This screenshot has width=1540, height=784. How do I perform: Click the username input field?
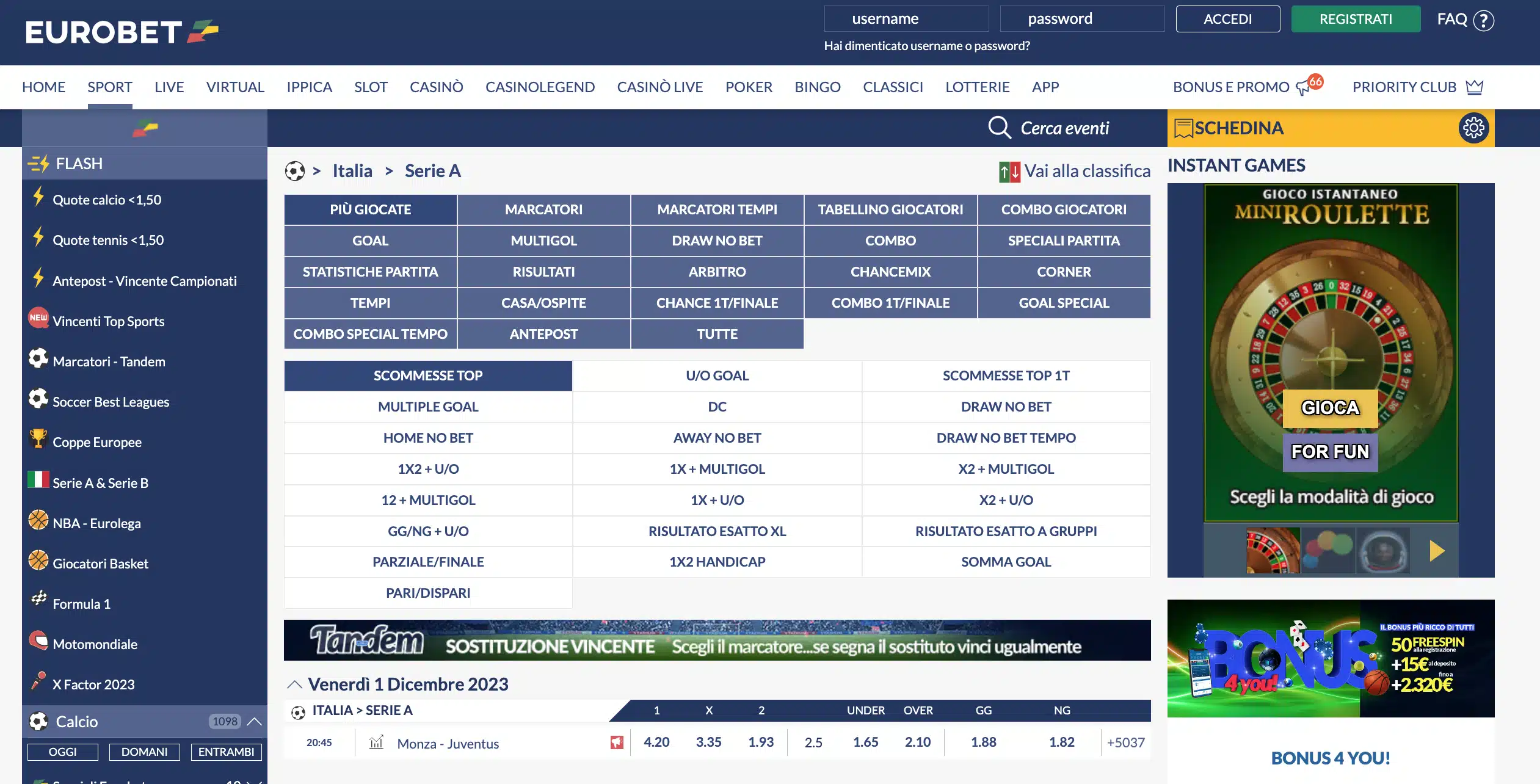[906, 18]
